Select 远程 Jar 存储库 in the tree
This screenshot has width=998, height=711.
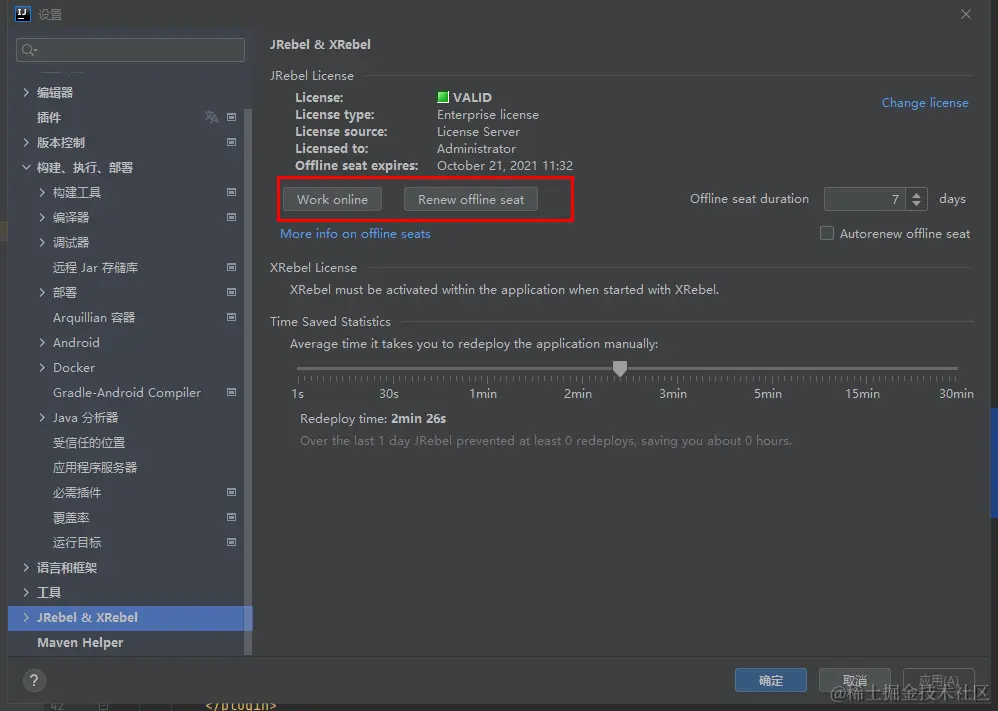95,267
